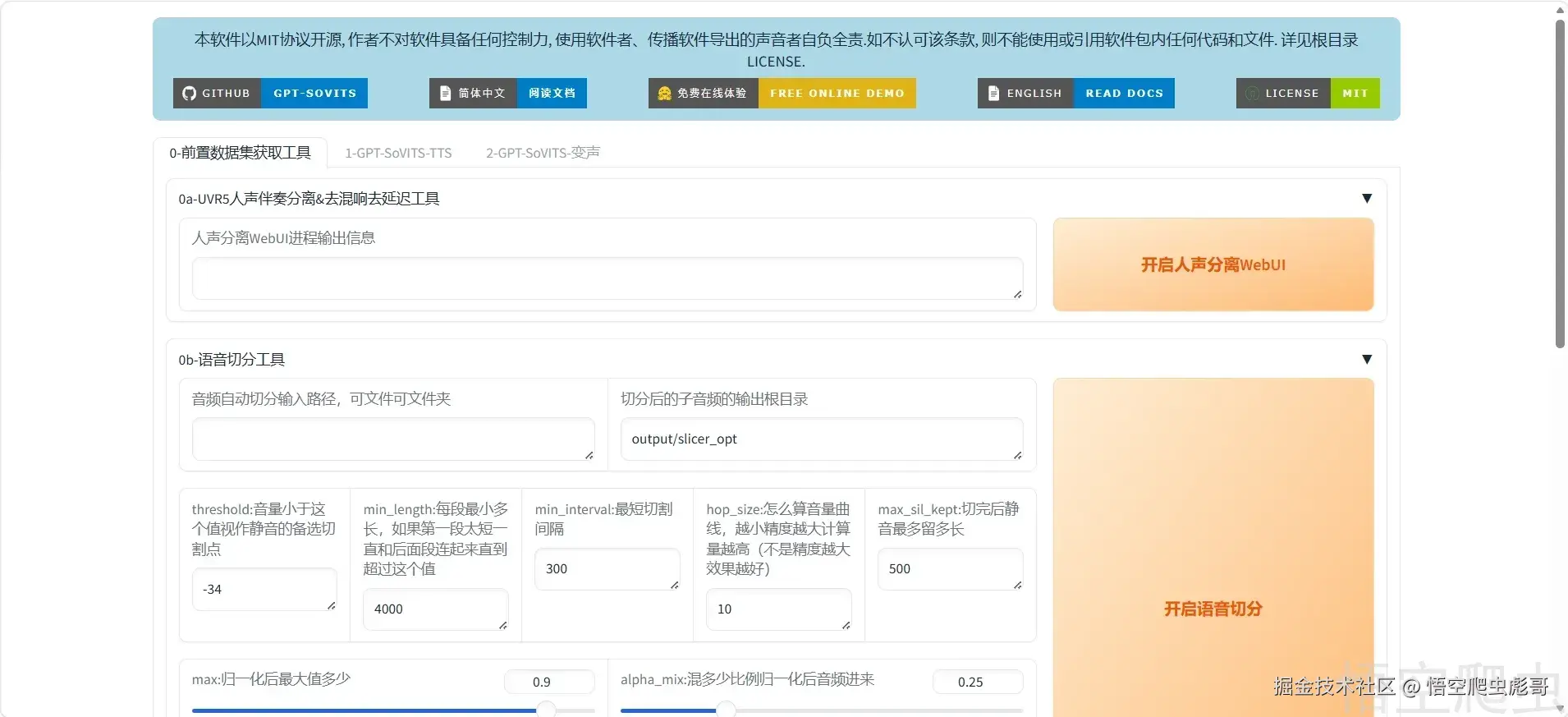Viewport: 1568px width, 717px height.
Task: Focus the 人声分离WebUI进程输出信息 text box
Action: coord(607,278)
